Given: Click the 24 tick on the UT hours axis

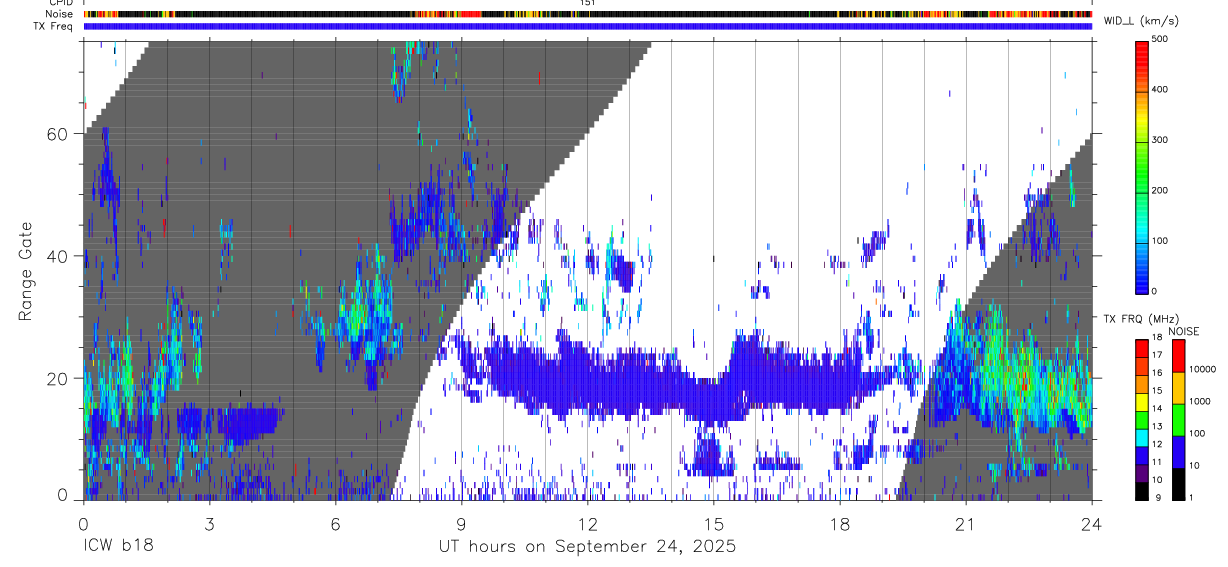Looking at the screenshot, I should click(x=1092, y=523).
